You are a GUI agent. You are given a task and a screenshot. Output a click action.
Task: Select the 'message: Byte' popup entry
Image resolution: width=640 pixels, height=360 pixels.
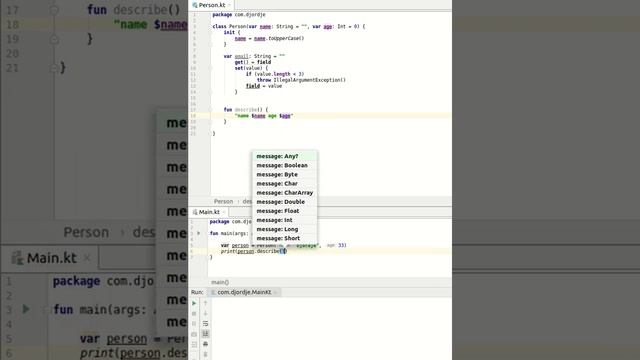coord(284,174)
